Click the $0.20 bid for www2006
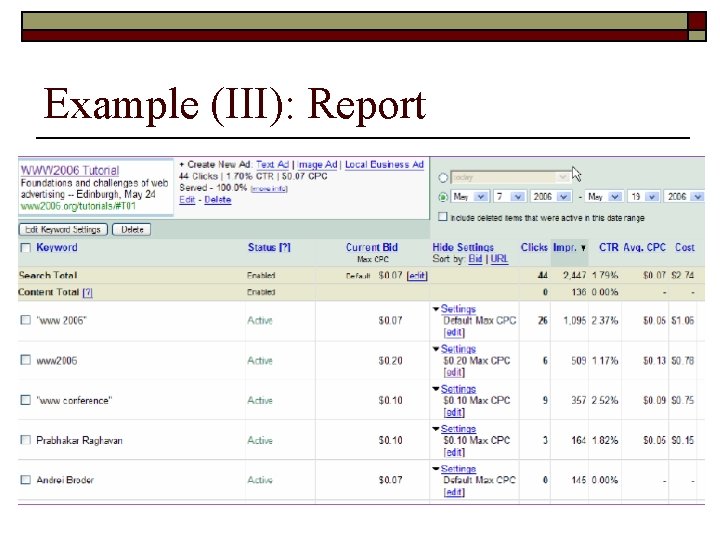Image resolution: width=720 pixels, height=540 pixels. 390,360
